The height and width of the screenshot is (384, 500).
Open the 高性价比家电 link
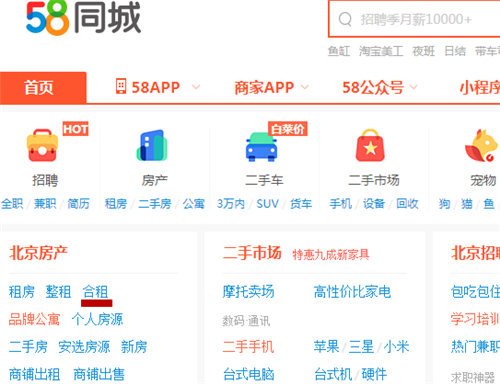[x=352, y=292]
